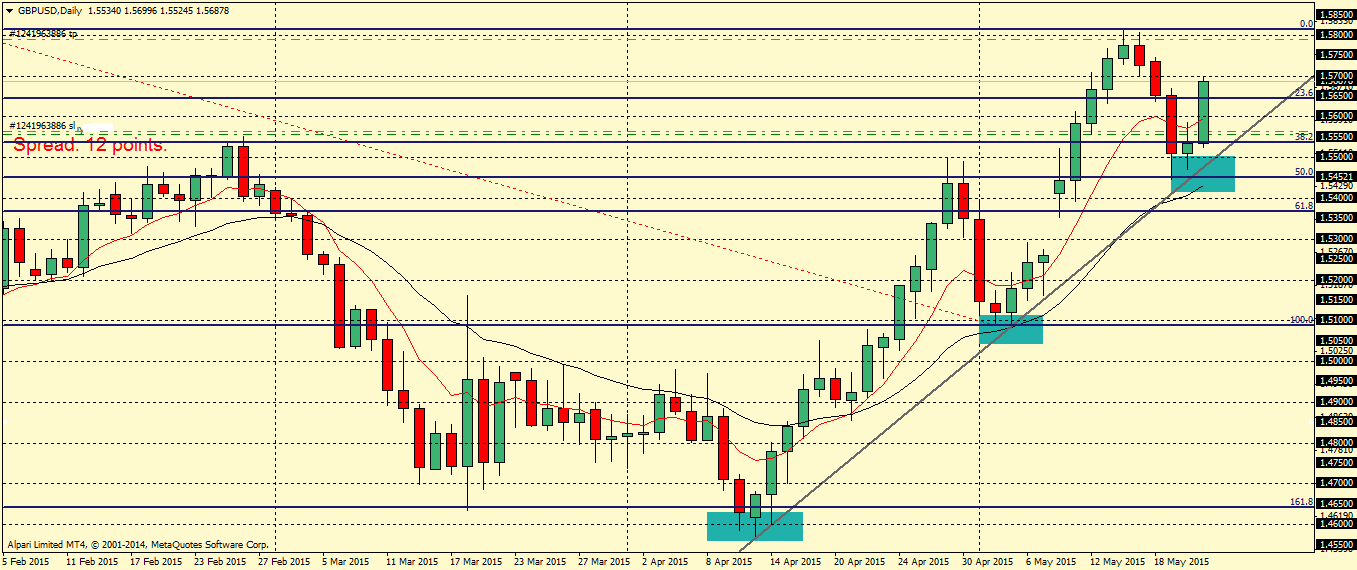Select the teal rectangle near 18 May 2015
Image resolution: width=1357 pixels, height=570 pixels.
[x=1203, y=174]
